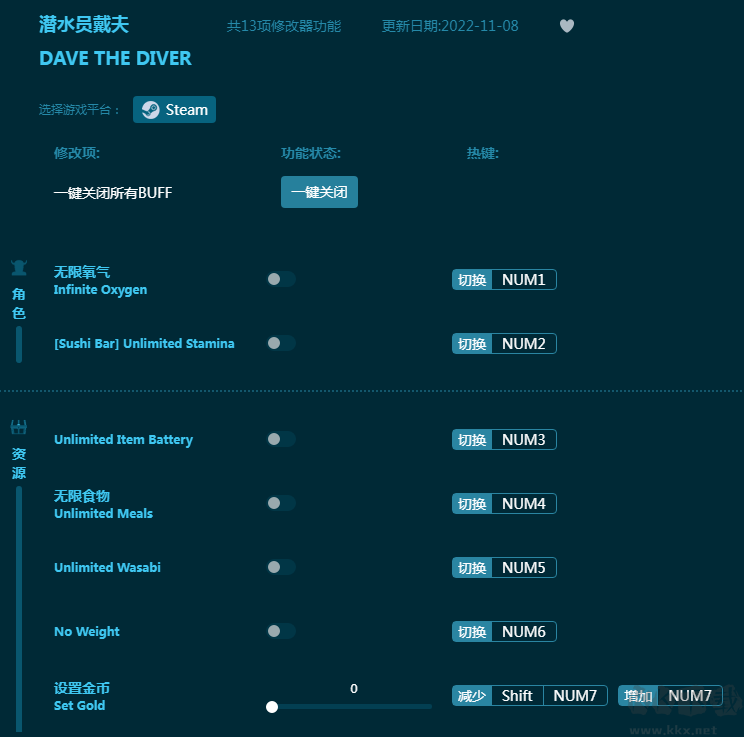Click the Unlimited Meals label
The height and width of the screenshot is (737, 744).
103,513
